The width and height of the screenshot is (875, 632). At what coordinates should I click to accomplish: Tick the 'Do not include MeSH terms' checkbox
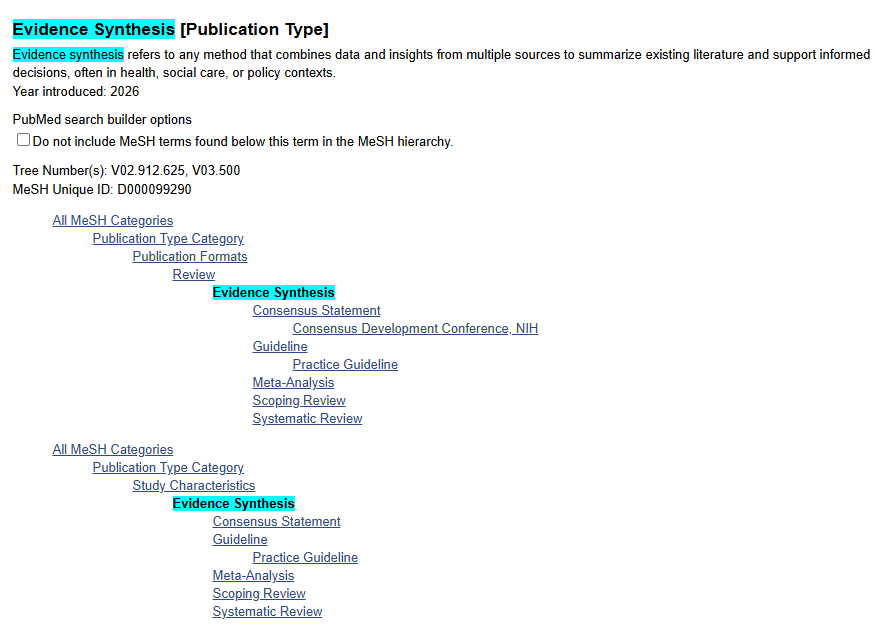[x=23, y=139]
